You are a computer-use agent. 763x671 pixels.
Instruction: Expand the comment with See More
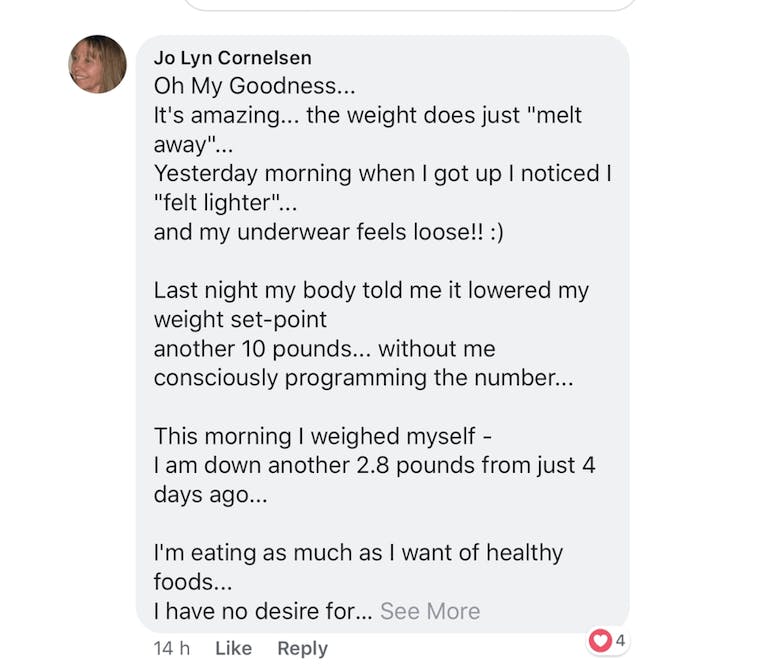coord(430,611)
